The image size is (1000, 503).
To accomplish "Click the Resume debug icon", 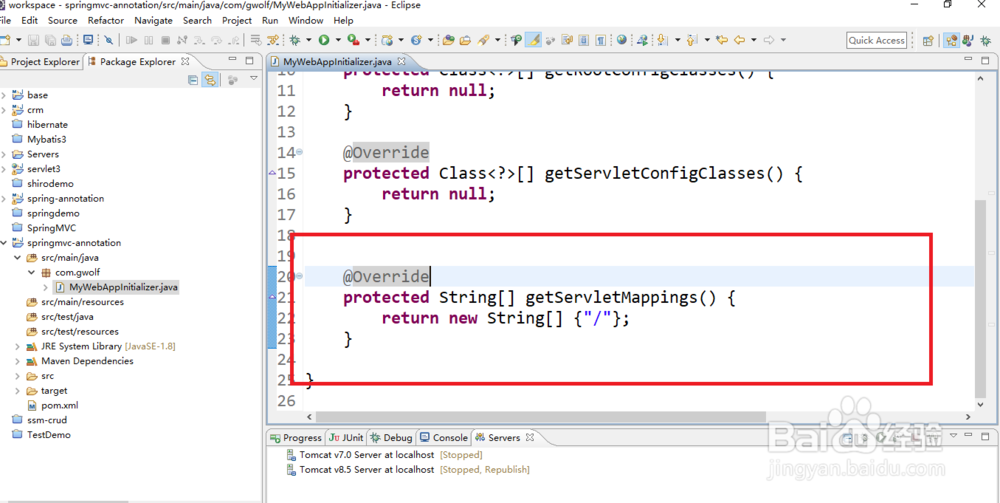I will click(131, 40).
